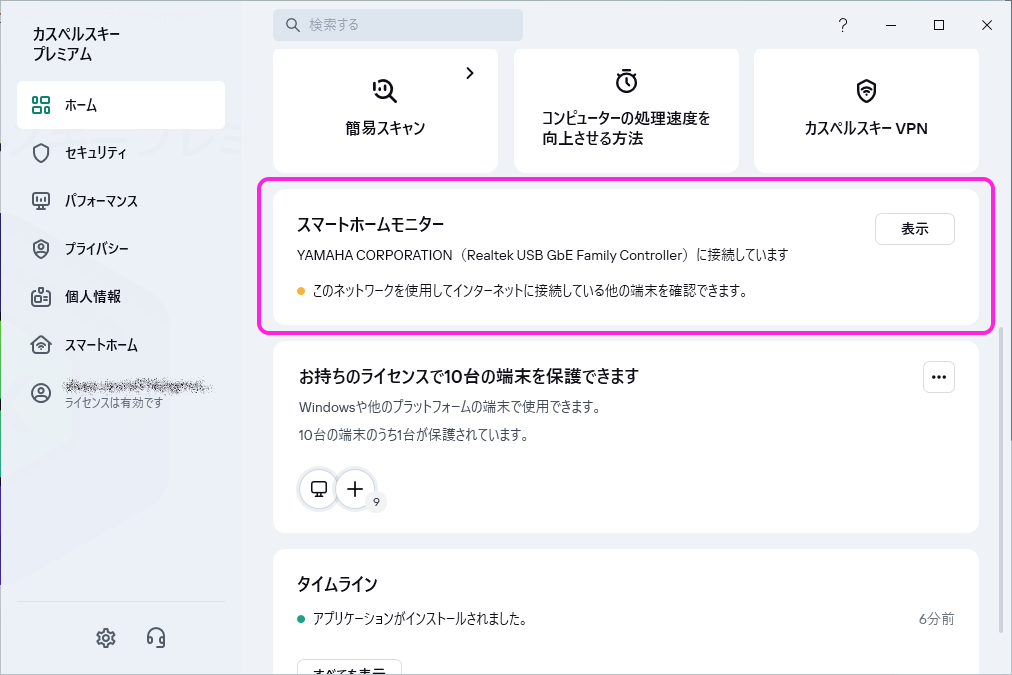Minimize the Kaspersky window
Screen dimensions: 1012x675
[x=891, y=25]
